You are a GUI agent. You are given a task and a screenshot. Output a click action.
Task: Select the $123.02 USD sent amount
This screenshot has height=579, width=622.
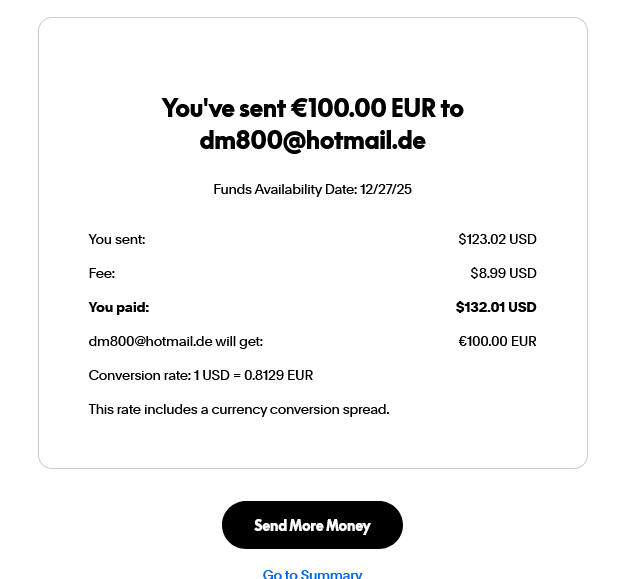point(497,239)
